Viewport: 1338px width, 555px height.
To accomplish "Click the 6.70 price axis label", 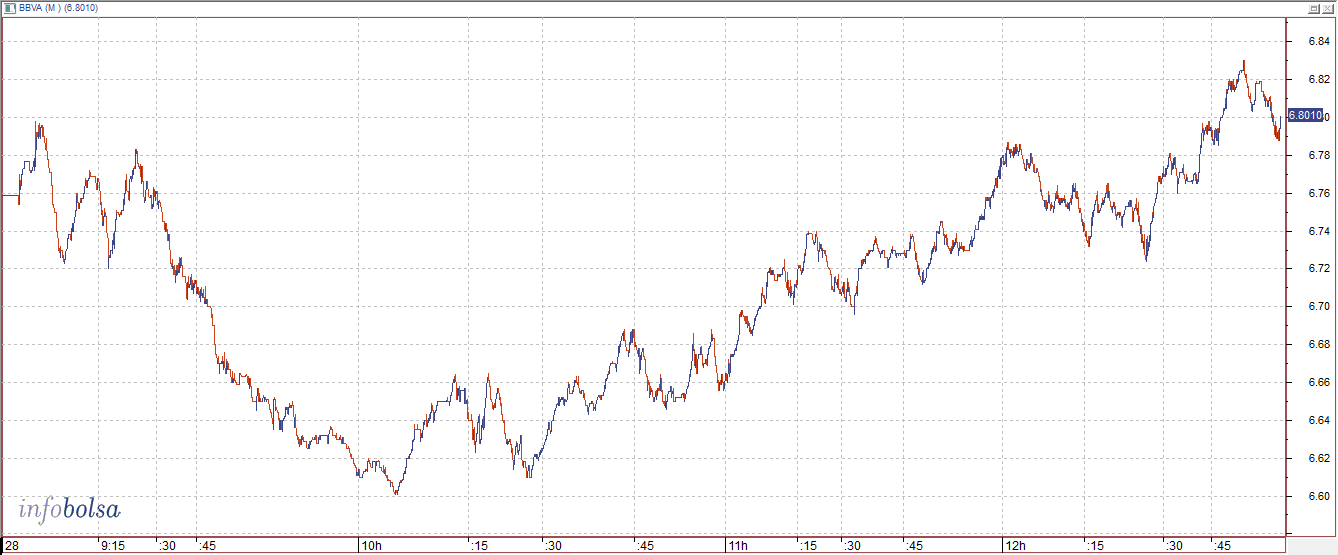I will click(1318, 307).
